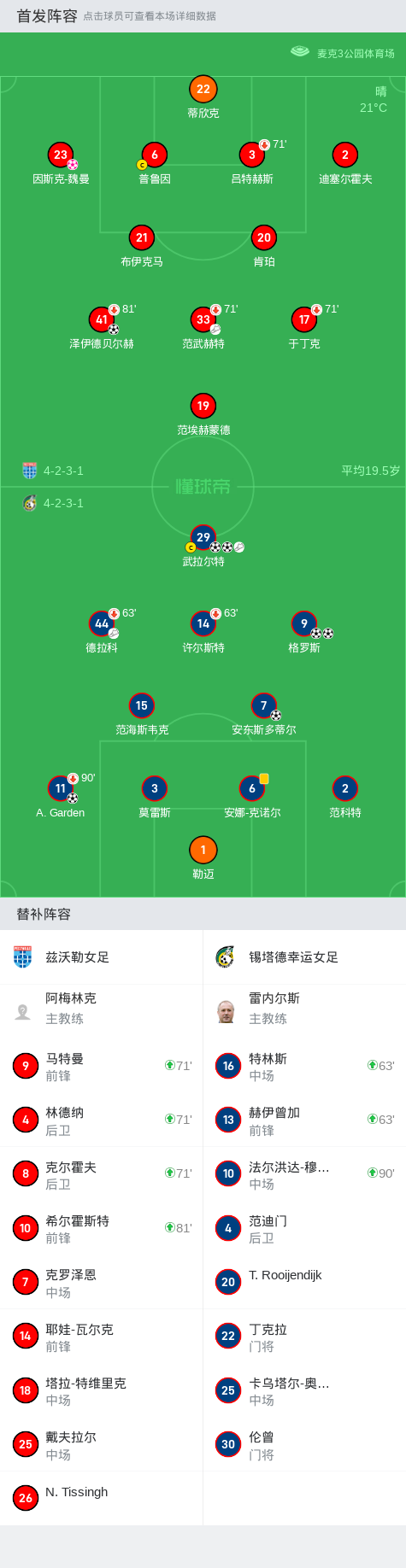Select captain number 6 普鲁因
The height and width of the screenshot is (1568, 406).
(x=155, y=155)
